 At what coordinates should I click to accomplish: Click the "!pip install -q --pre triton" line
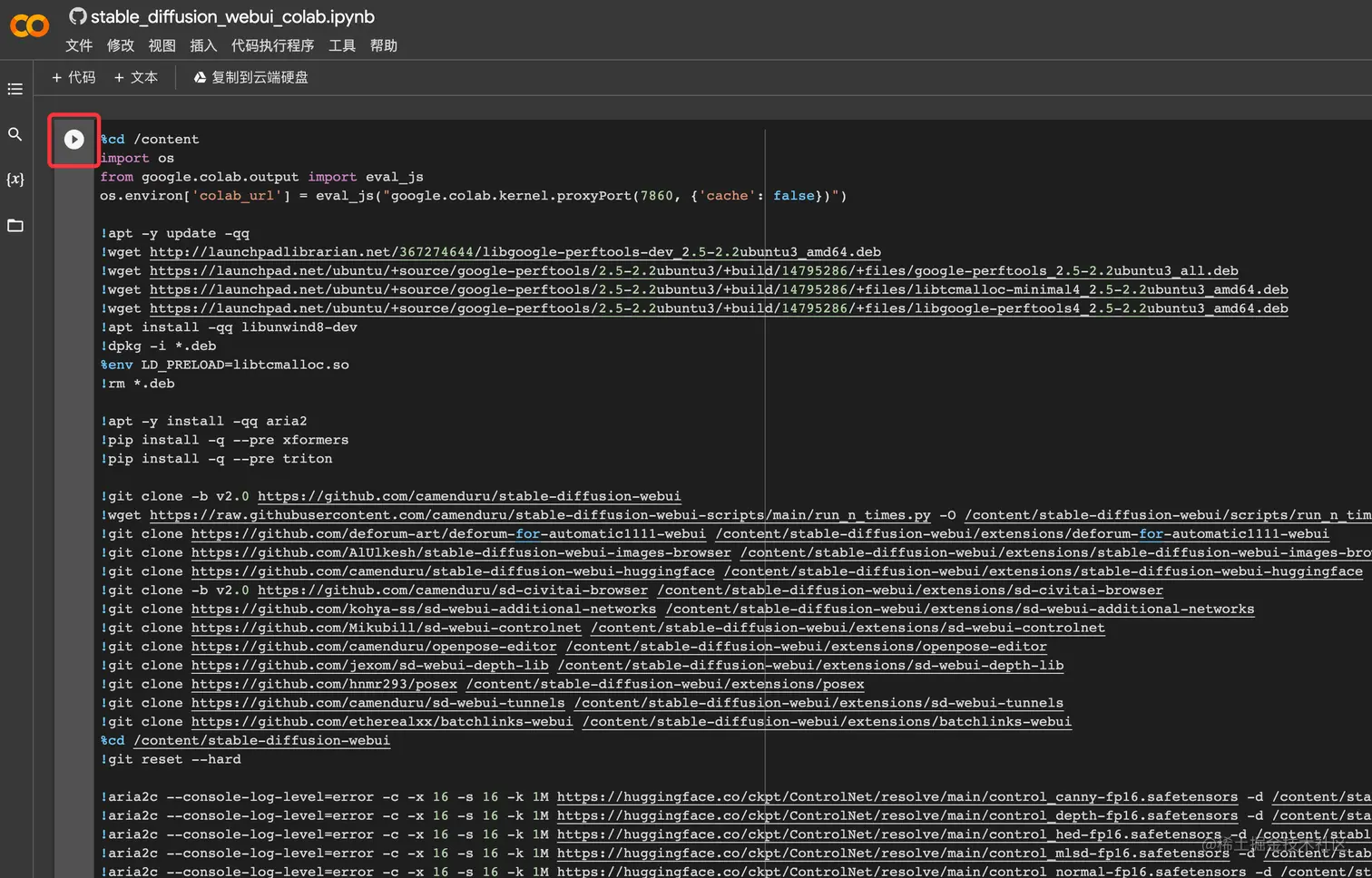(x=216, y=459)
